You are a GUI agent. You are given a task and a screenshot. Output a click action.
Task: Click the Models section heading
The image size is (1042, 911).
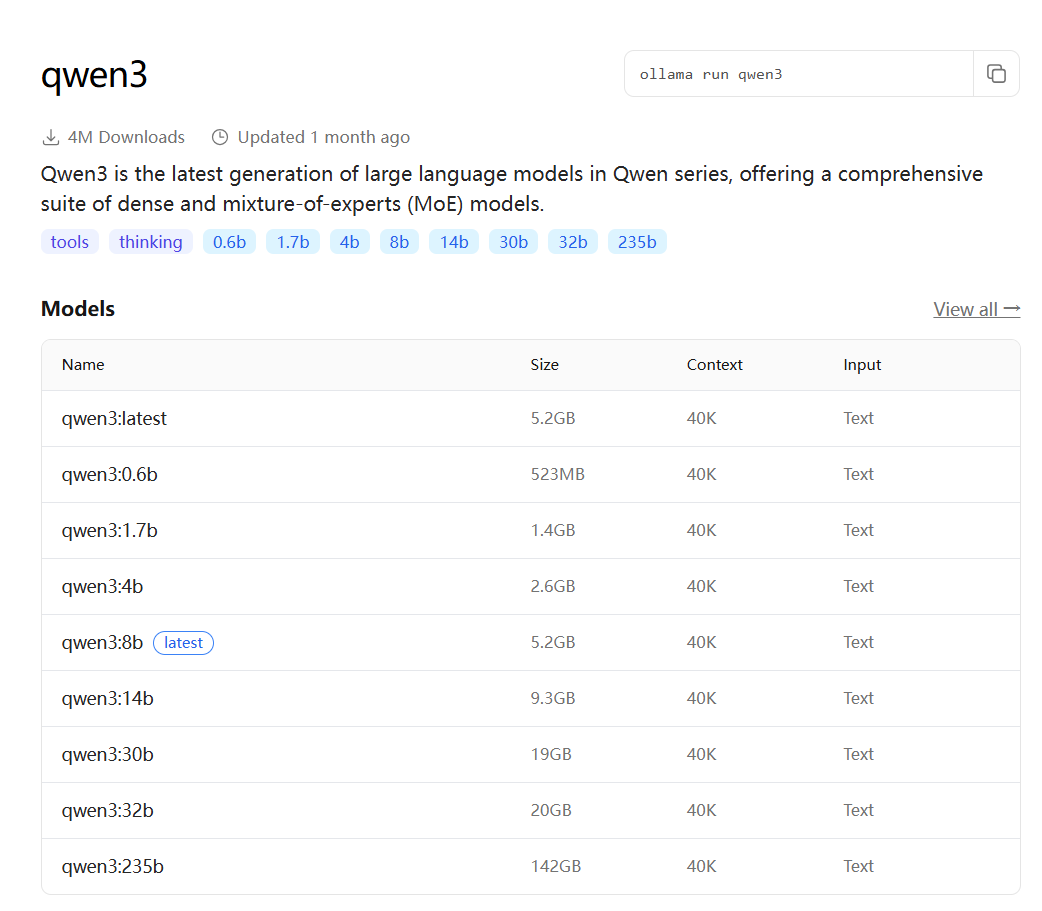pos(78,309)
